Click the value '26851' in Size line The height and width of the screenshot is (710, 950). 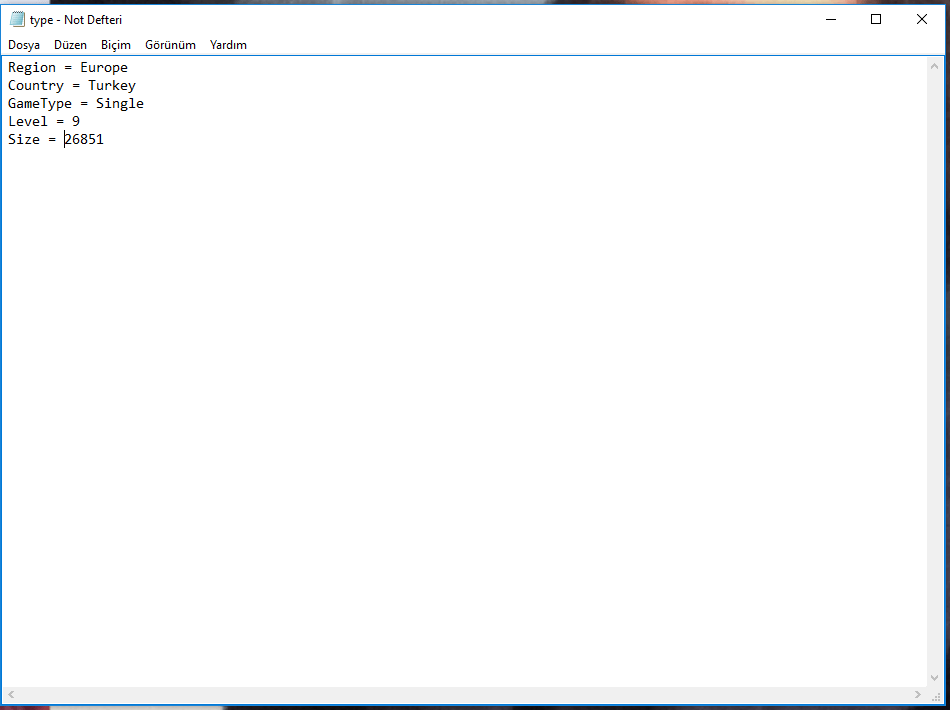tap(84, 139)
